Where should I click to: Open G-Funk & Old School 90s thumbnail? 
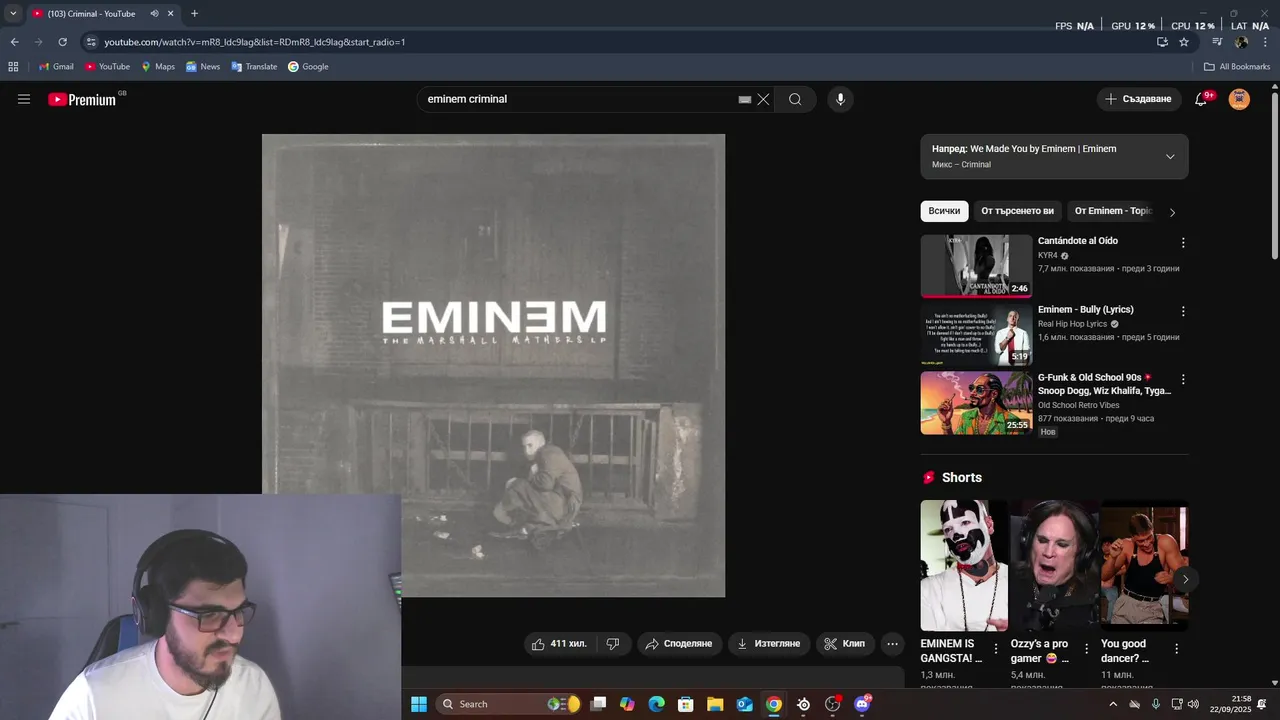976,403
